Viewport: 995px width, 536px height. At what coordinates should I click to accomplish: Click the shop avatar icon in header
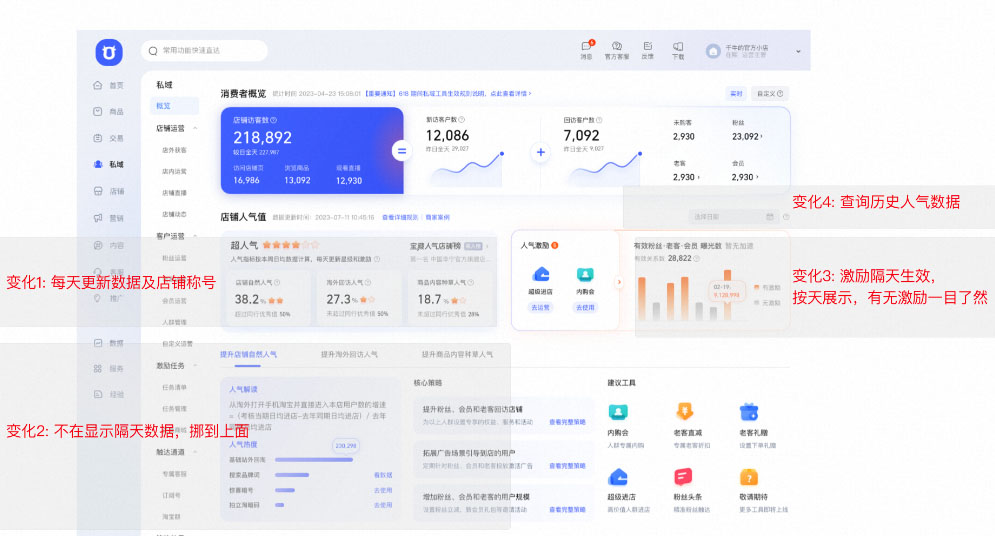[x=713, y=51]
